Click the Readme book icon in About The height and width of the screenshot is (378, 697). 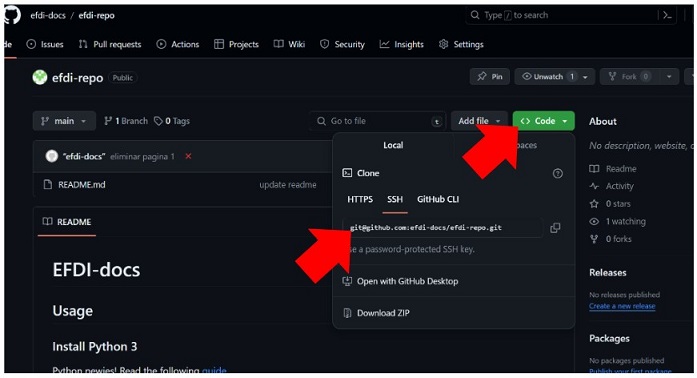coord(594,169)
